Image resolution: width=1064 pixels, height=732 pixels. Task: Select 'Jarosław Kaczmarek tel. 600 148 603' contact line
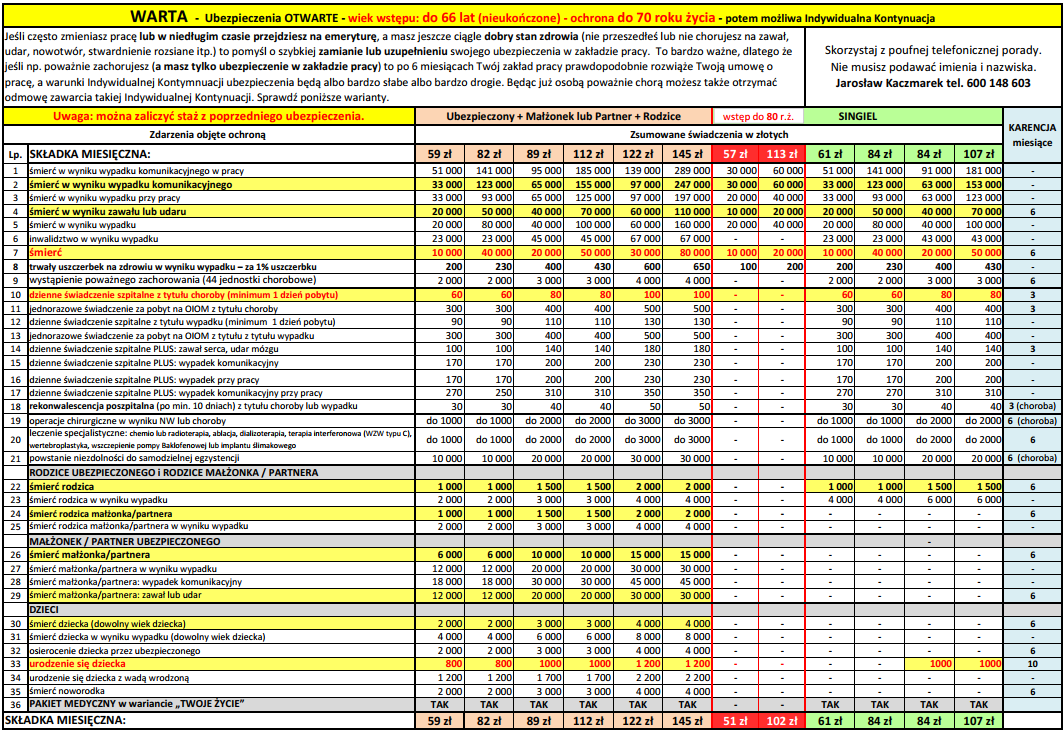(x=933, y=83)
